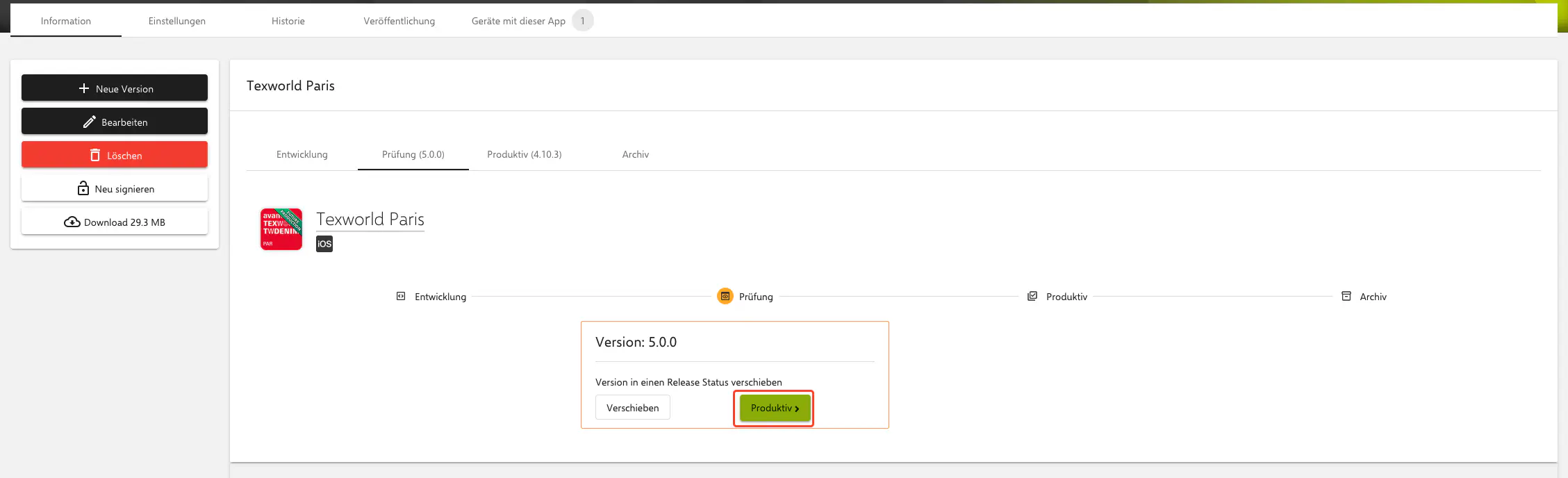The width and height of the screenshot is (1568, 478).
Task: Select the Entwicklung version tab
Action: (x=302, y=154)
